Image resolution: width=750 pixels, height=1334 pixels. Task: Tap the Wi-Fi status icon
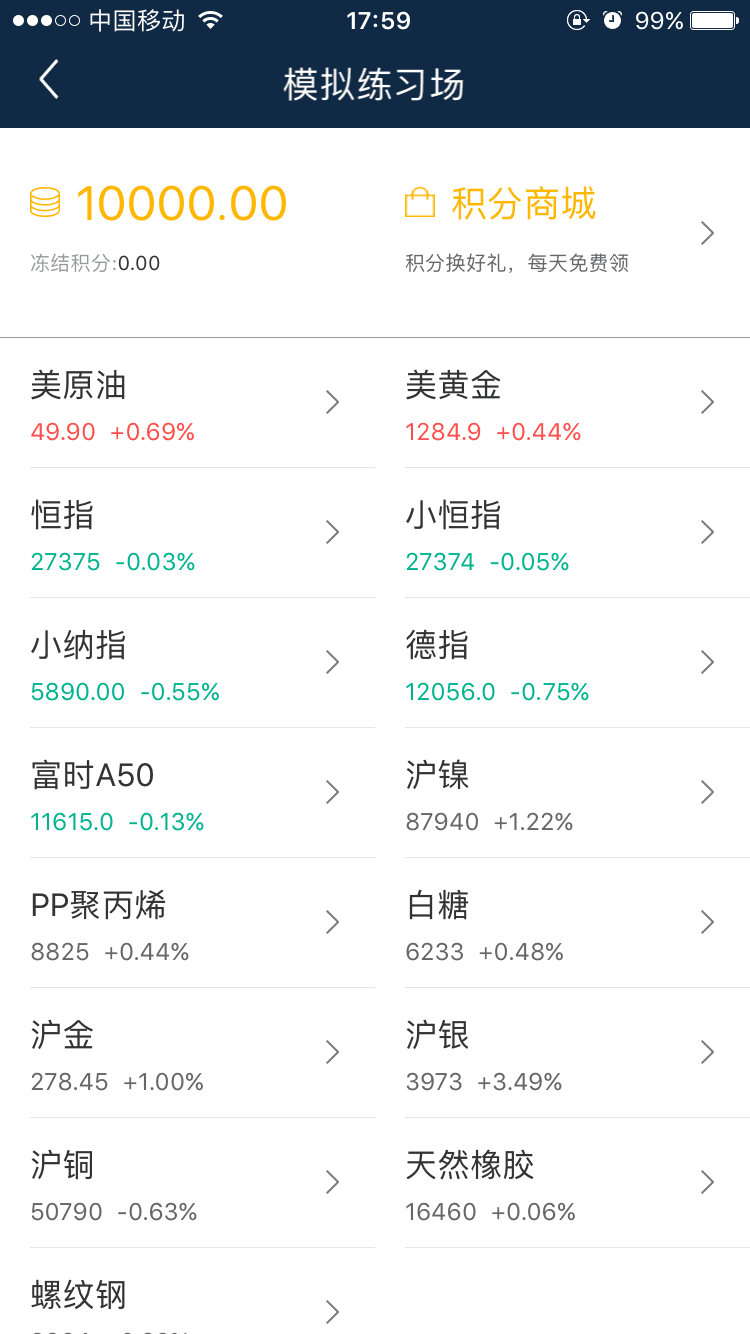pos(210,20)
